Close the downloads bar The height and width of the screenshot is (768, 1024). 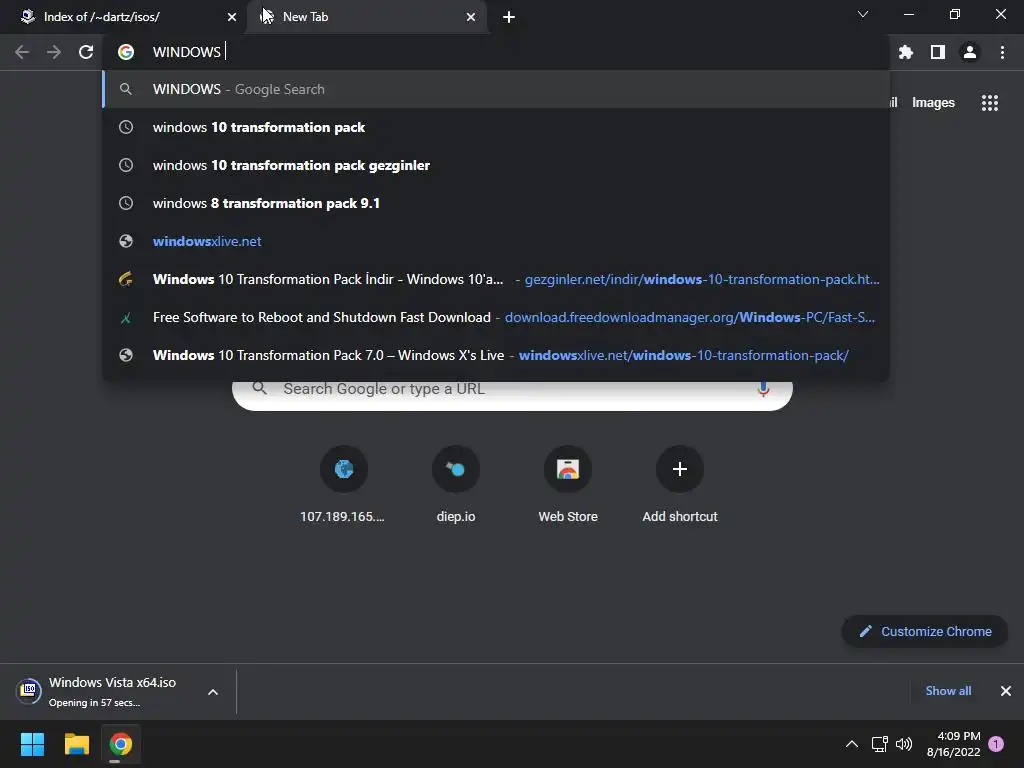pyautogui.click(x=1006, y=691)
